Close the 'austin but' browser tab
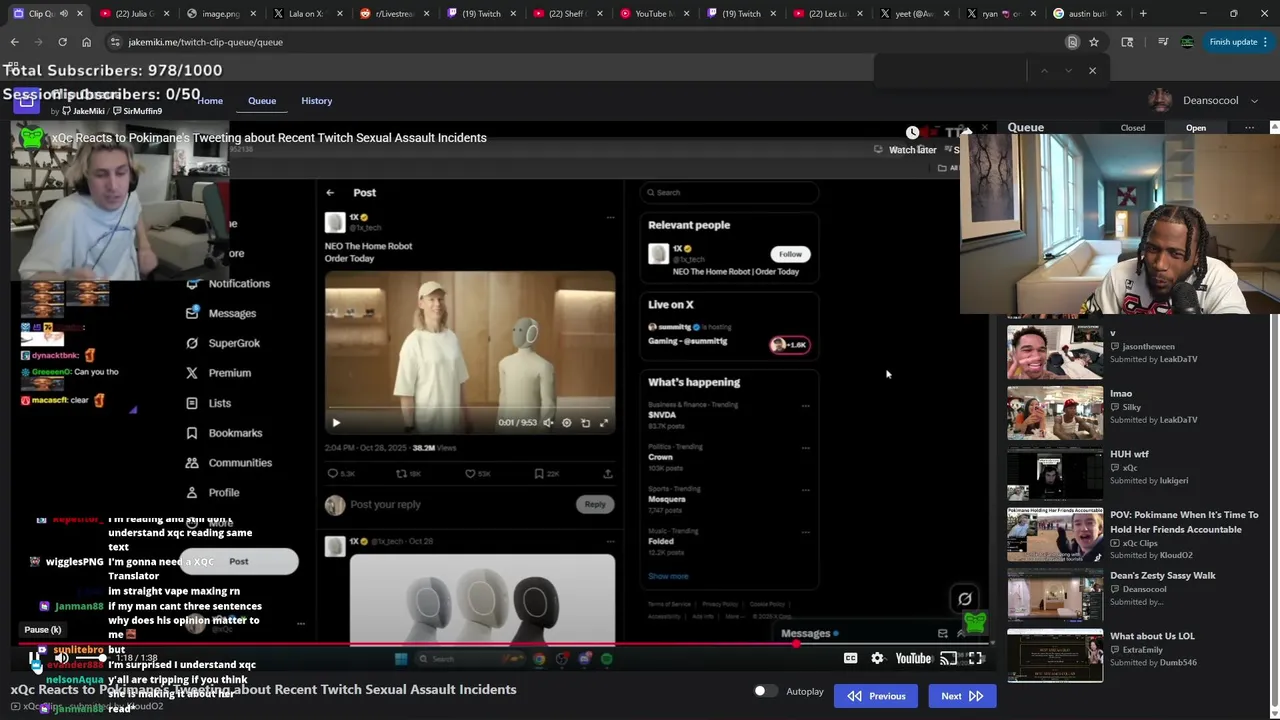The width and height of the screenshot is (1280, 720). coord(1119,14)
